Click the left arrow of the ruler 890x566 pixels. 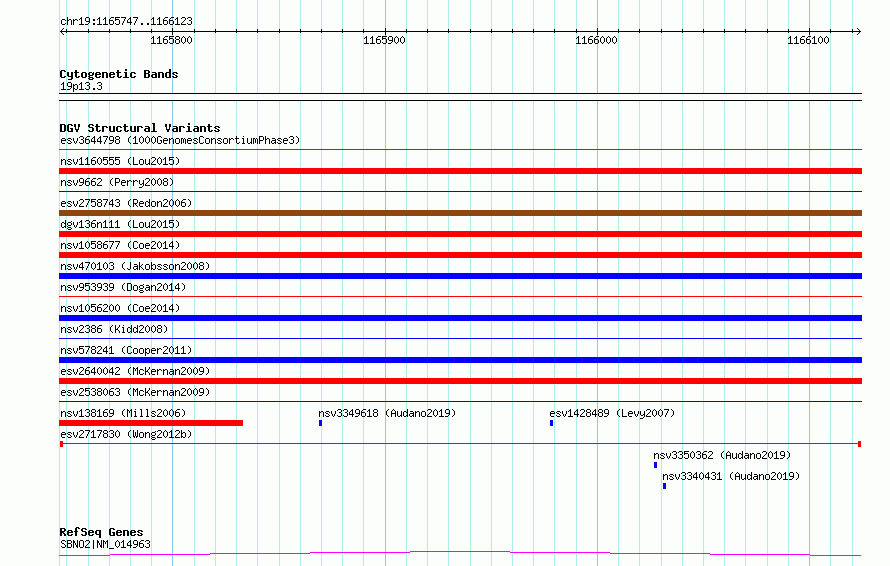click(x=62, y=32)
